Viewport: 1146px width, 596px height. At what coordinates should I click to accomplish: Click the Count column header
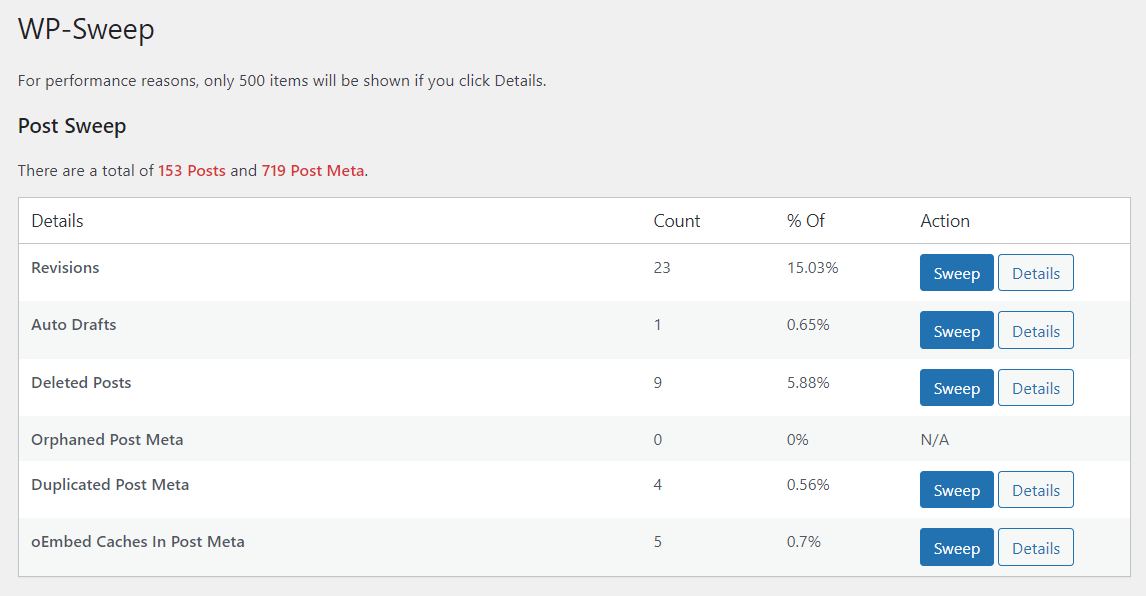(677, 221)
